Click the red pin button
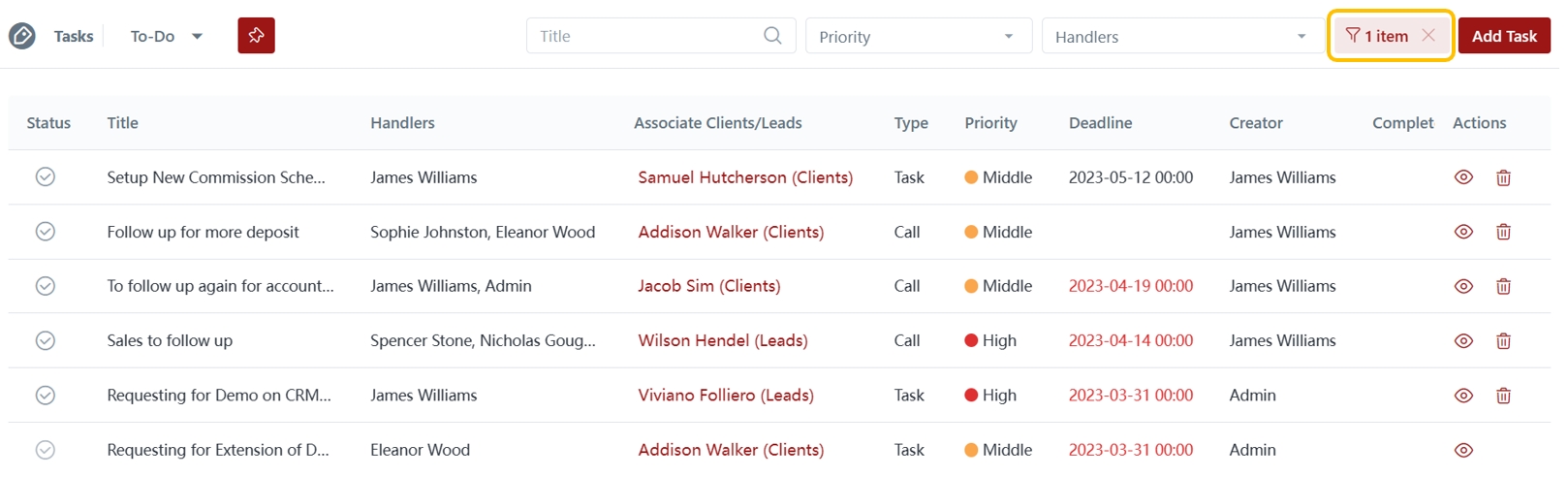This screenshot has width=1568, height=477. click(256, 36)
